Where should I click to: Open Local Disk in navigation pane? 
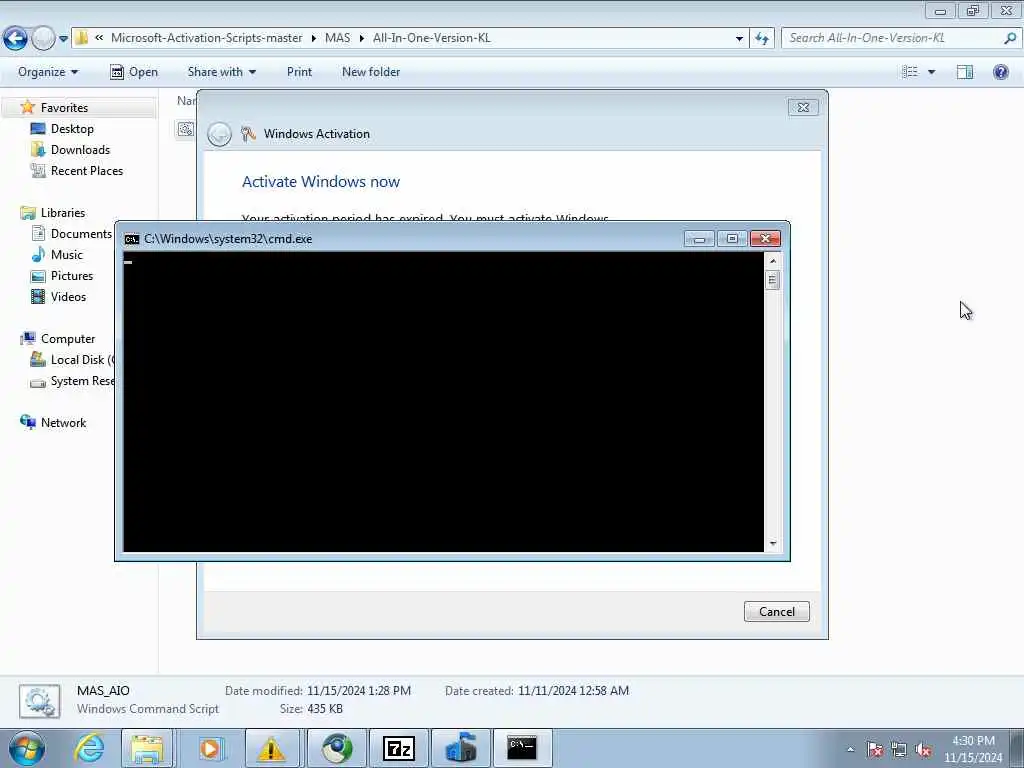(x=73, y=360)
